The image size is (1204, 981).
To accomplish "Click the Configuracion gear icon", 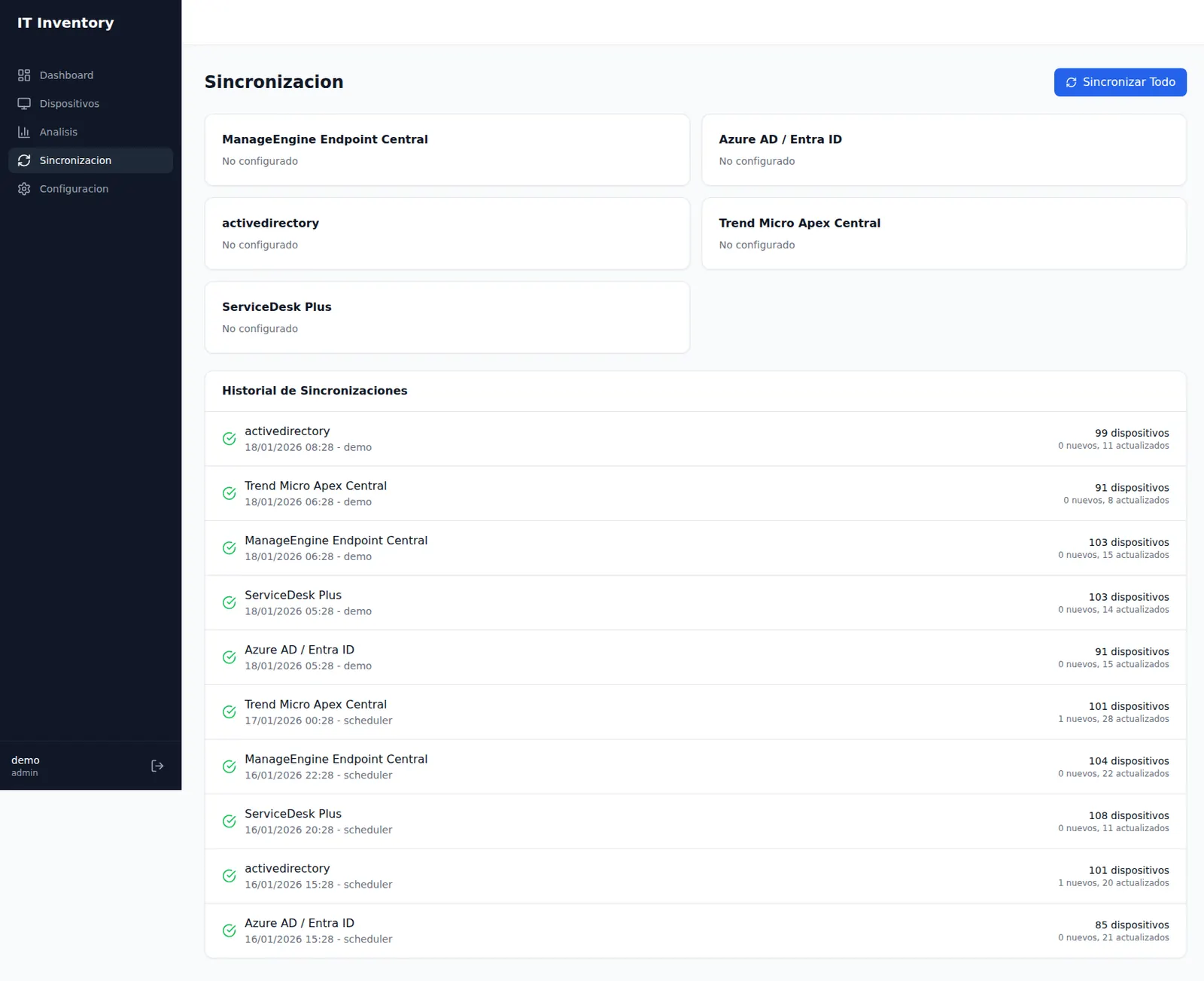I will point(24,189).
